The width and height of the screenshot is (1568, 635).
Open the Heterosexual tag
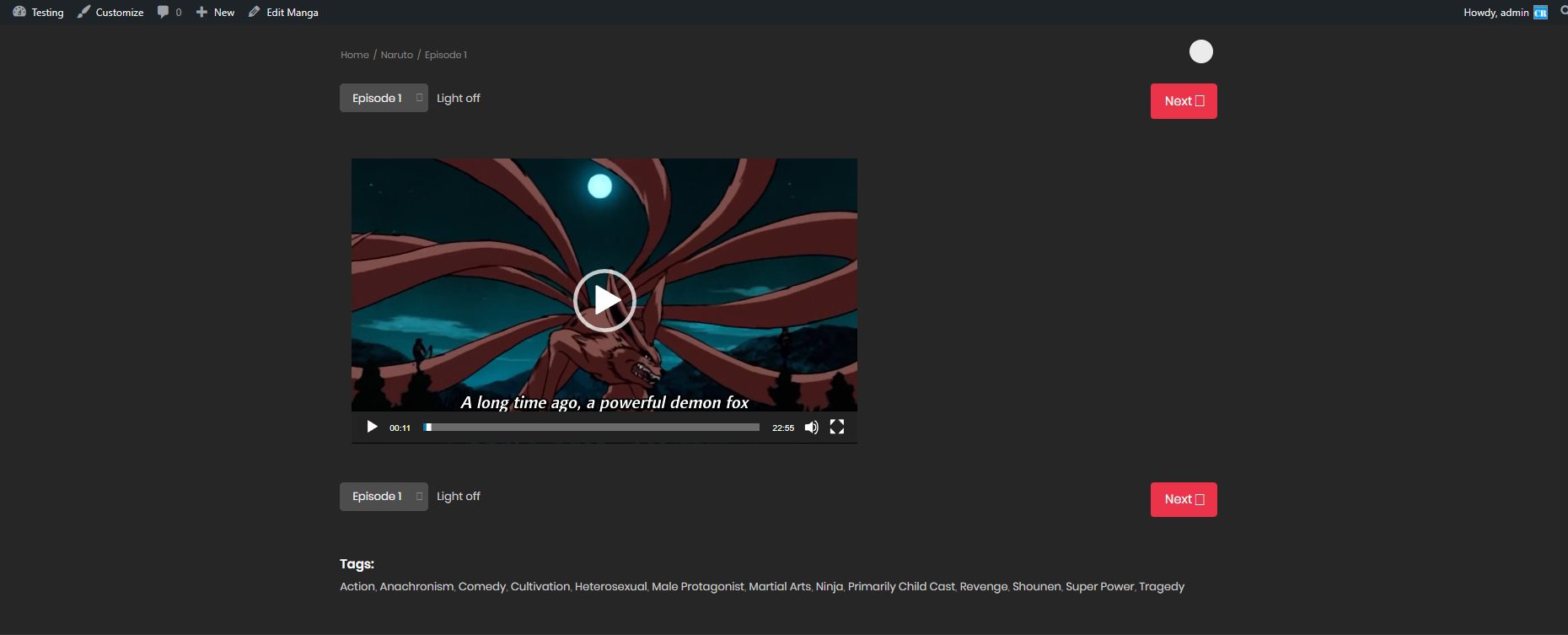click(611, 587)
